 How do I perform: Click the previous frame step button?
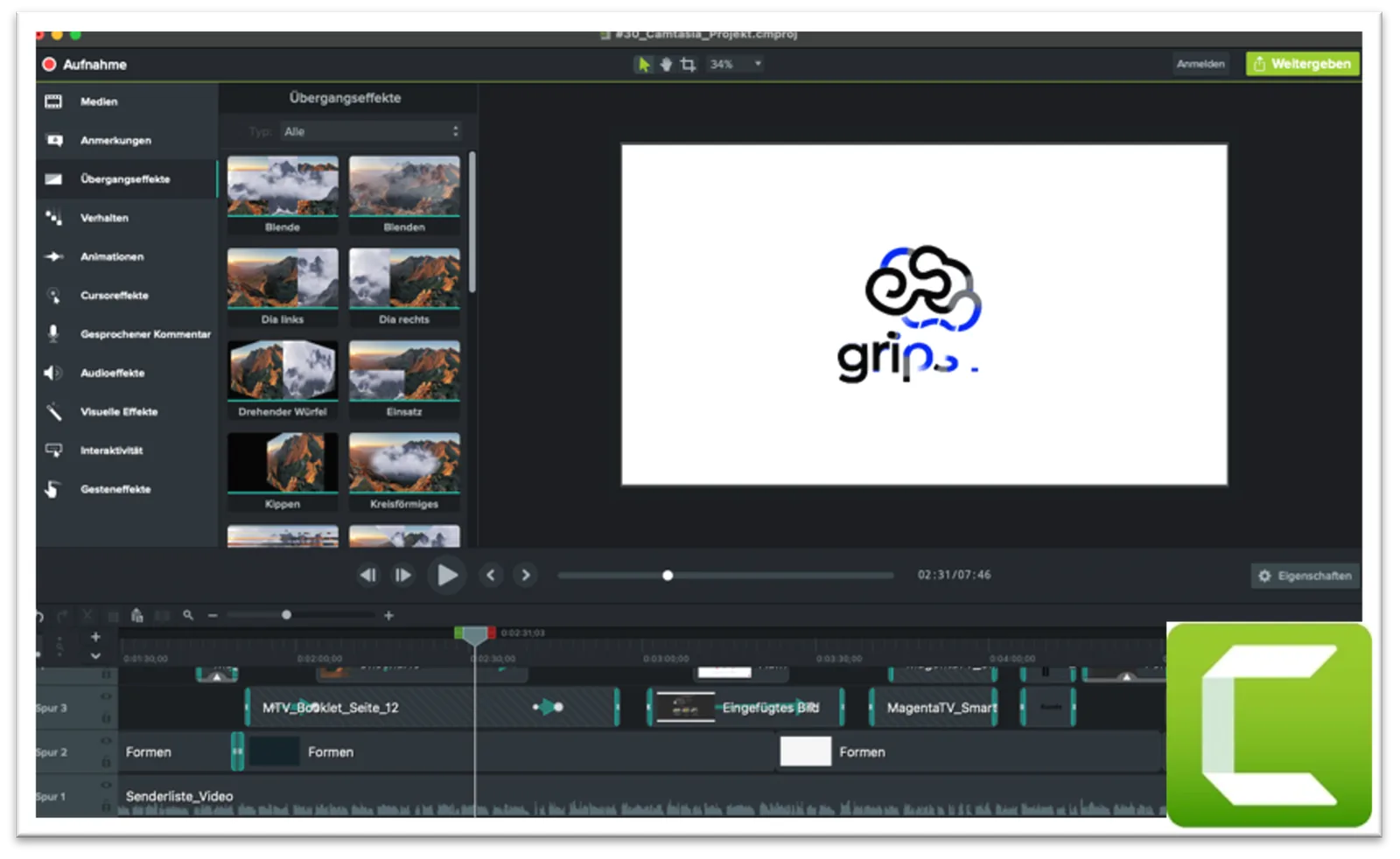coord(368,575)
